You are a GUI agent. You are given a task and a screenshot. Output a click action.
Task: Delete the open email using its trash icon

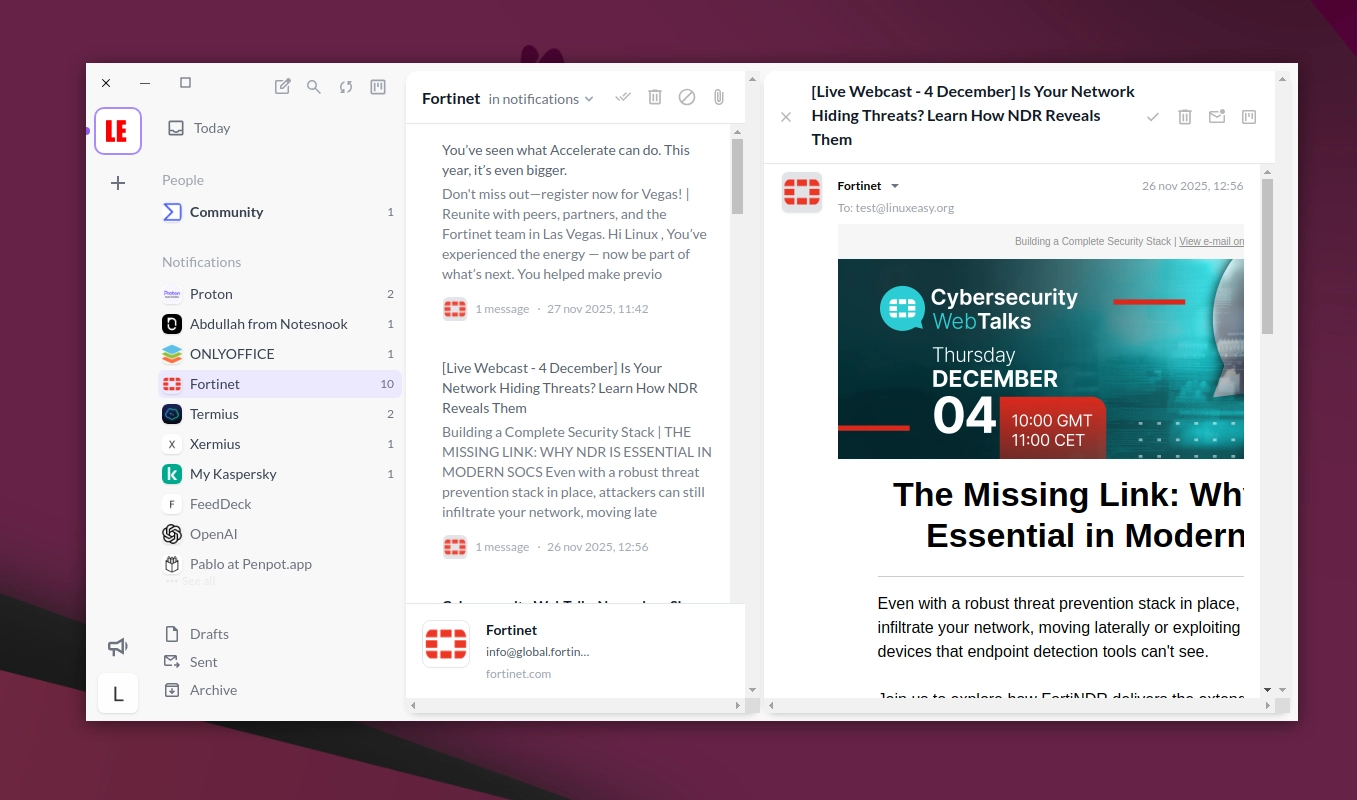[x=1185, y=117]
